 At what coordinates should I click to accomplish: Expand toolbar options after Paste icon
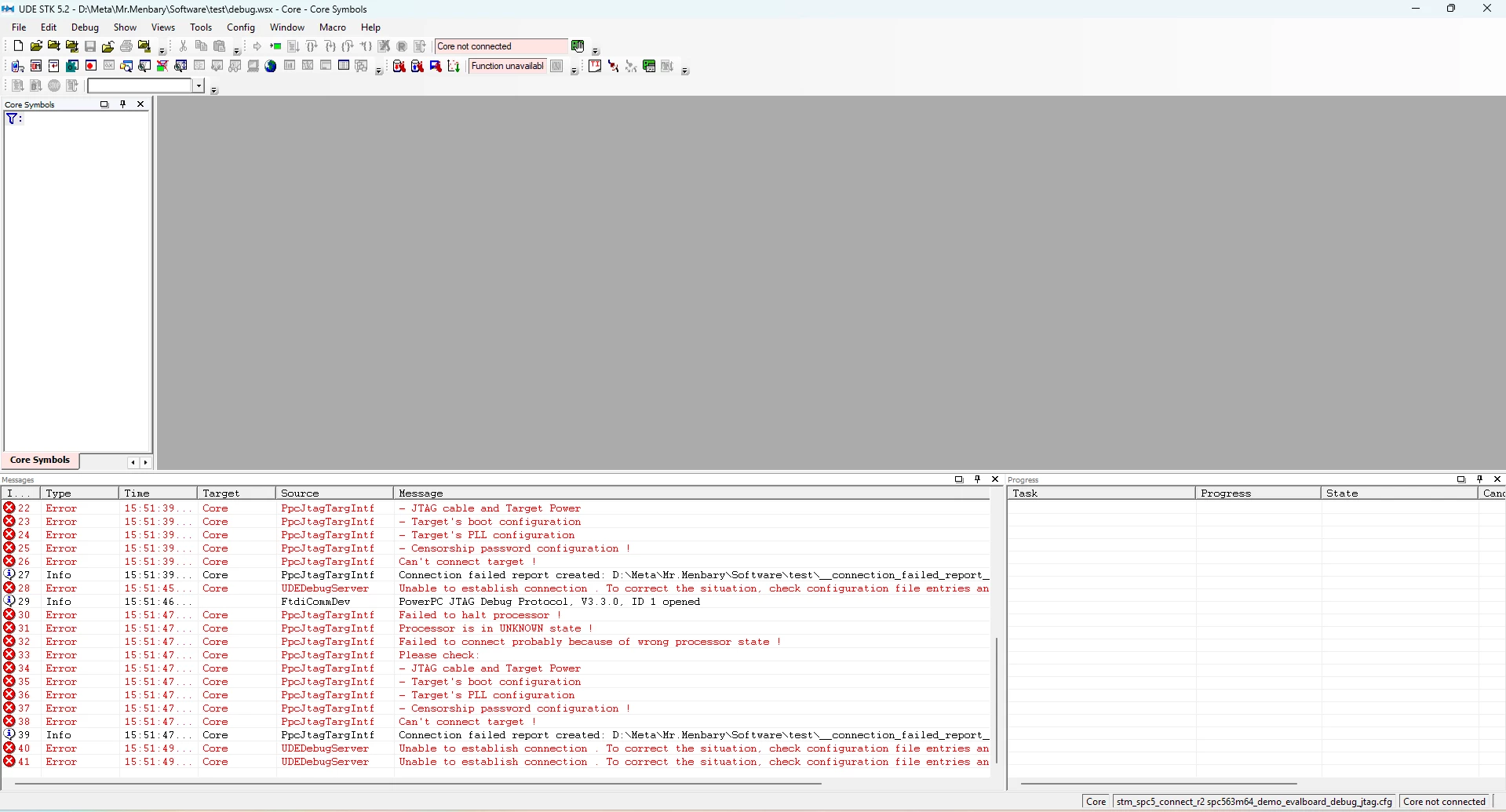(x=236, y=51)
